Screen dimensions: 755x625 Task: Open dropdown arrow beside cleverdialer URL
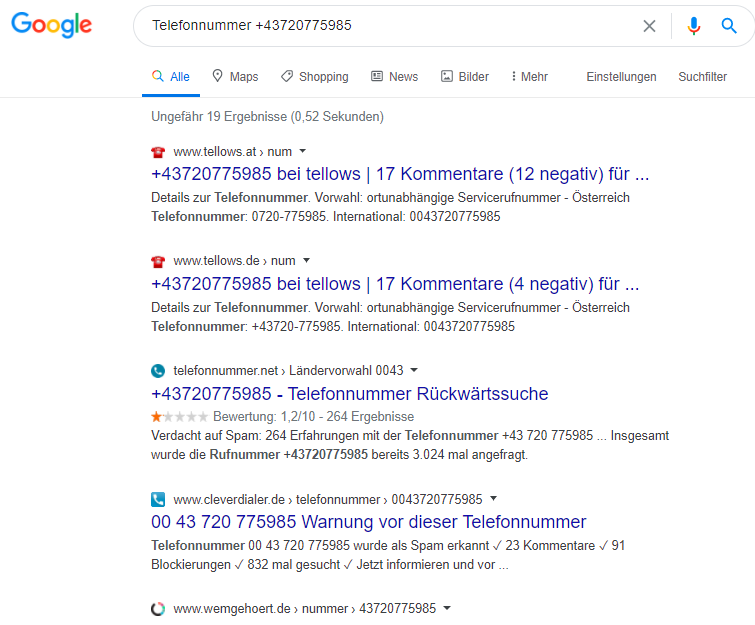493,498
